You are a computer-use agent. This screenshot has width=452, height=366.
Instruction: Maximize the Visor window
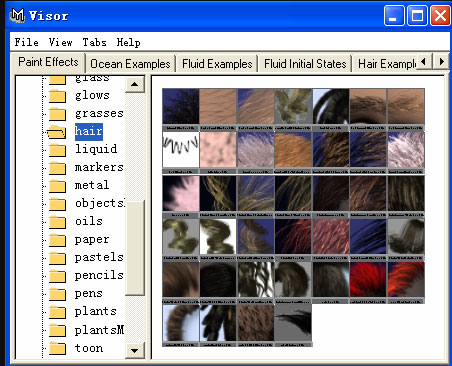pyautogui.click(x=417, y=15)
